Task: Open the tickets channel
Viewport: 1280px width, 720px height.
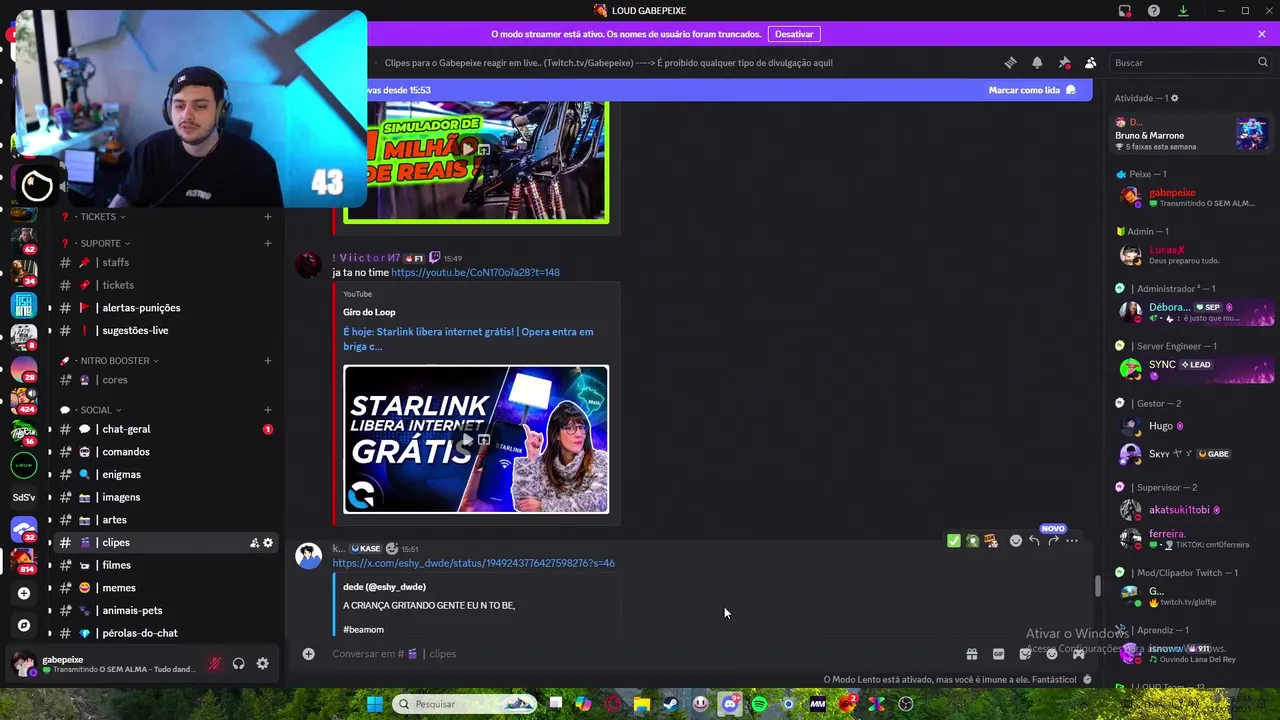Action: point(165,285)
